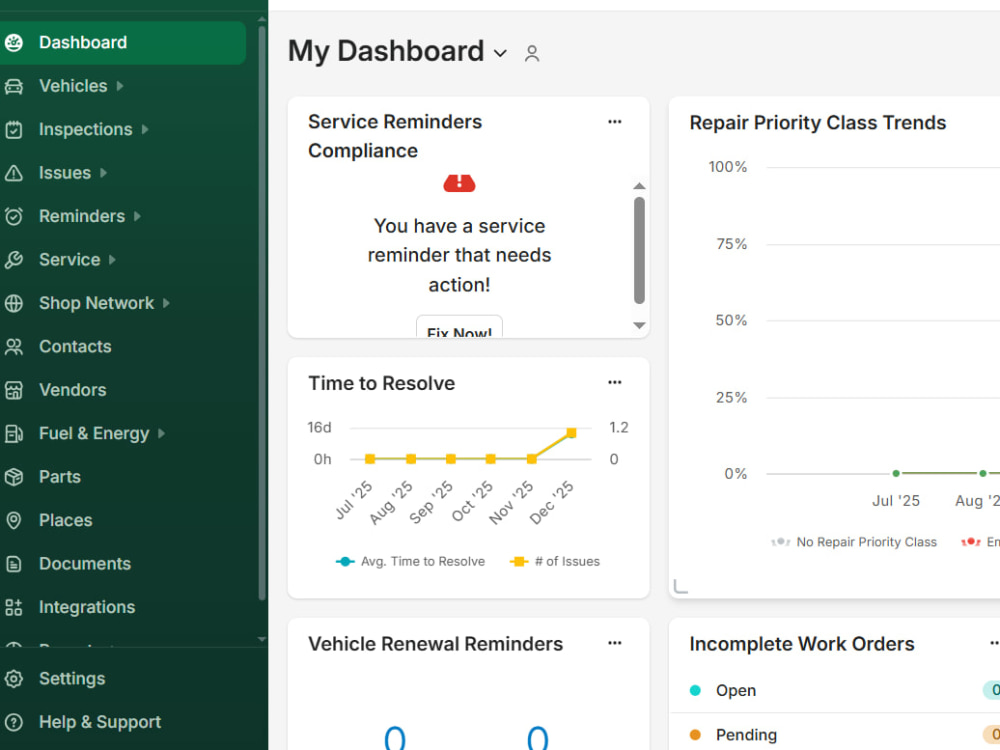
Task: Open the Dashboard menu item
Action: [x=121, y=43]
